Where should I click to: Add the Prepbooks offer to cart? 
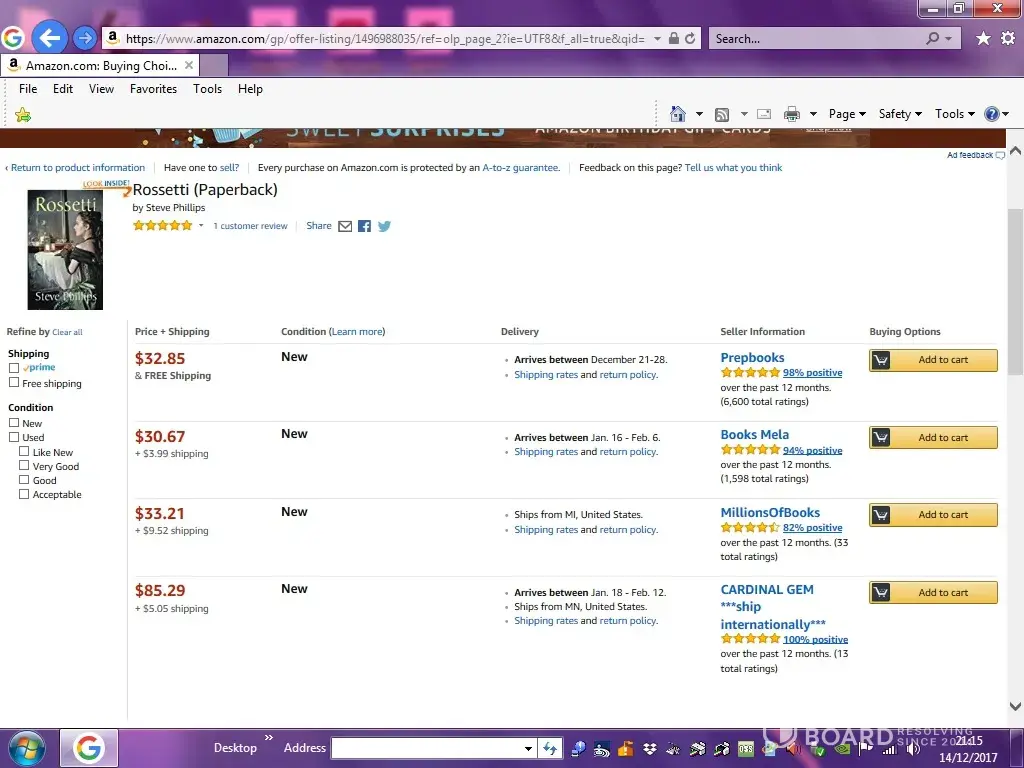pos(933,360)
